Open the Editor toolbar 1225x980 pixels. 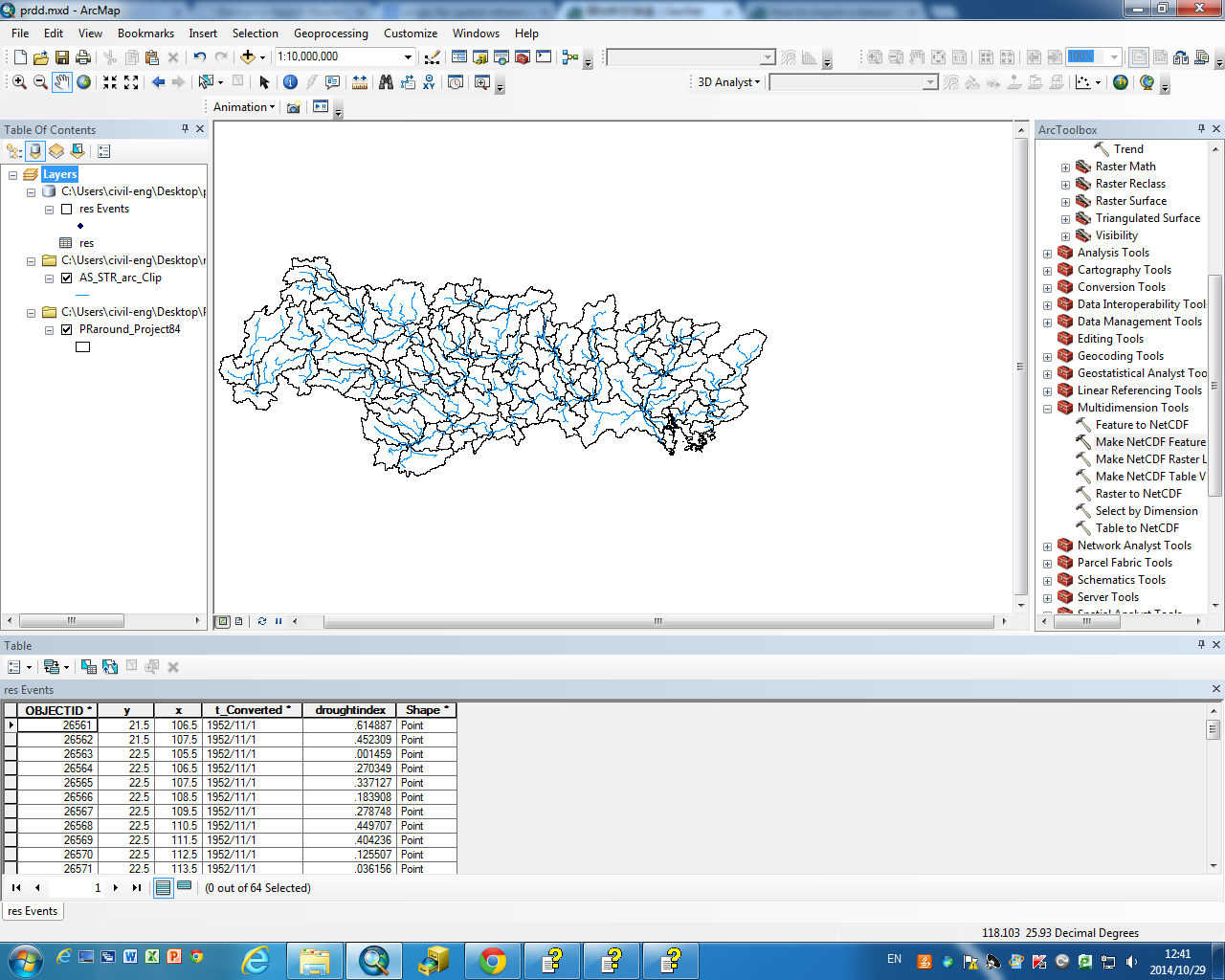433,57
